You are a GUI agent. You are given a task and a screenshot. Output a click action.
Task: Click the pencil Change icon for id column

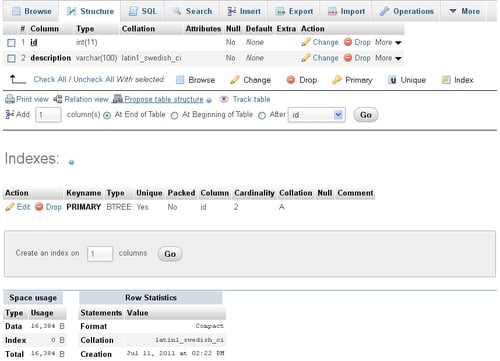click(306, 42)
